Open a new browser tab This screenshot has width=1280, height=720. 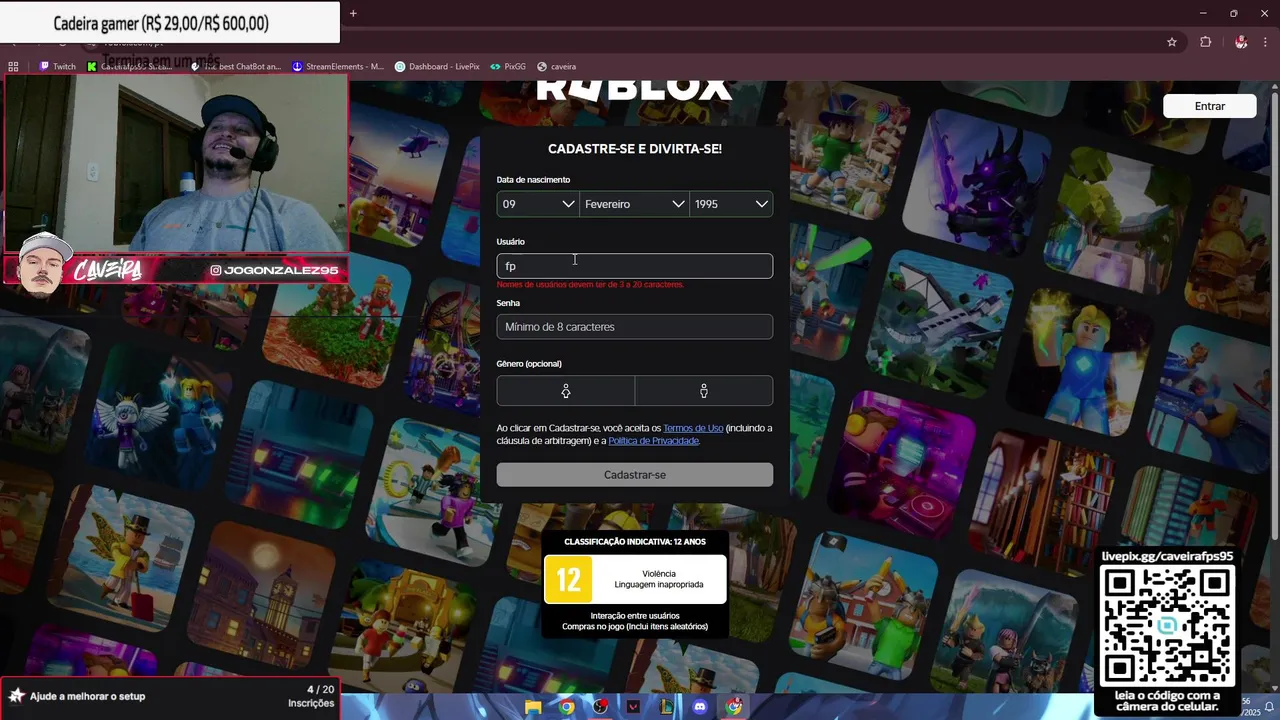pyautogui.click(x=353, y=13)
